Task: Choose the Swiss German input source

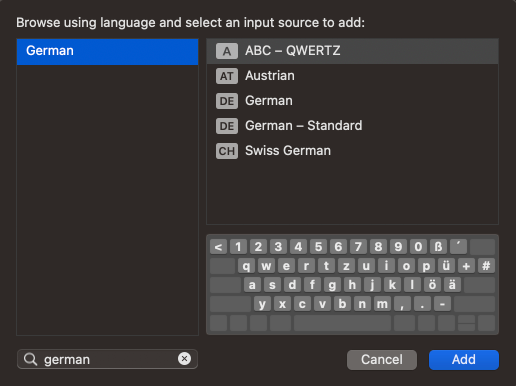Action: (352, 151)
